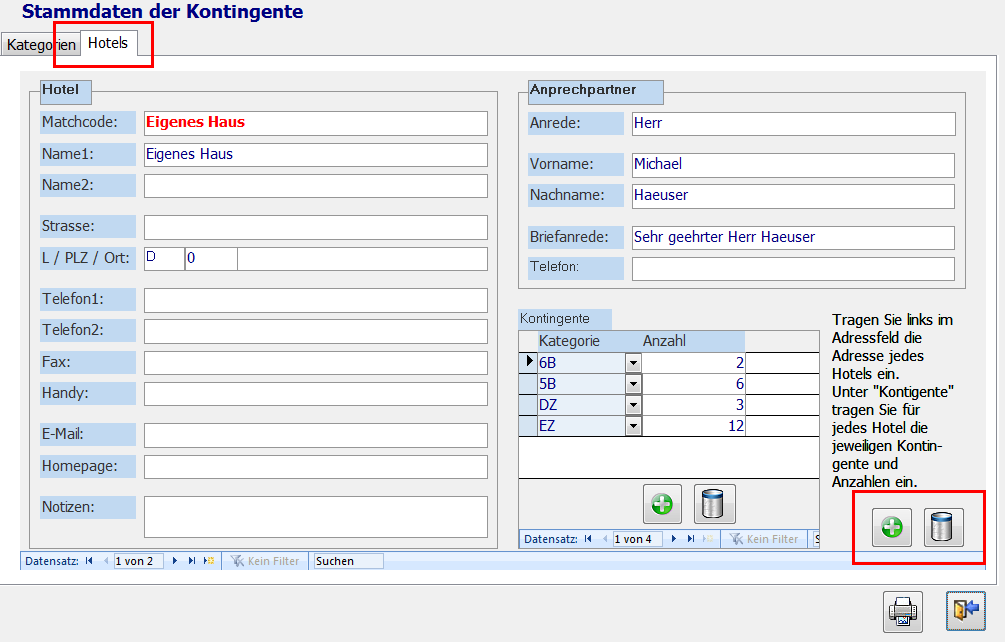Image resolution: width=1005 pixels, height=642 pixels.
Task: Click Kein Filter in the hotel record bar
Action: pyautogui.click(x=266, y=561)
